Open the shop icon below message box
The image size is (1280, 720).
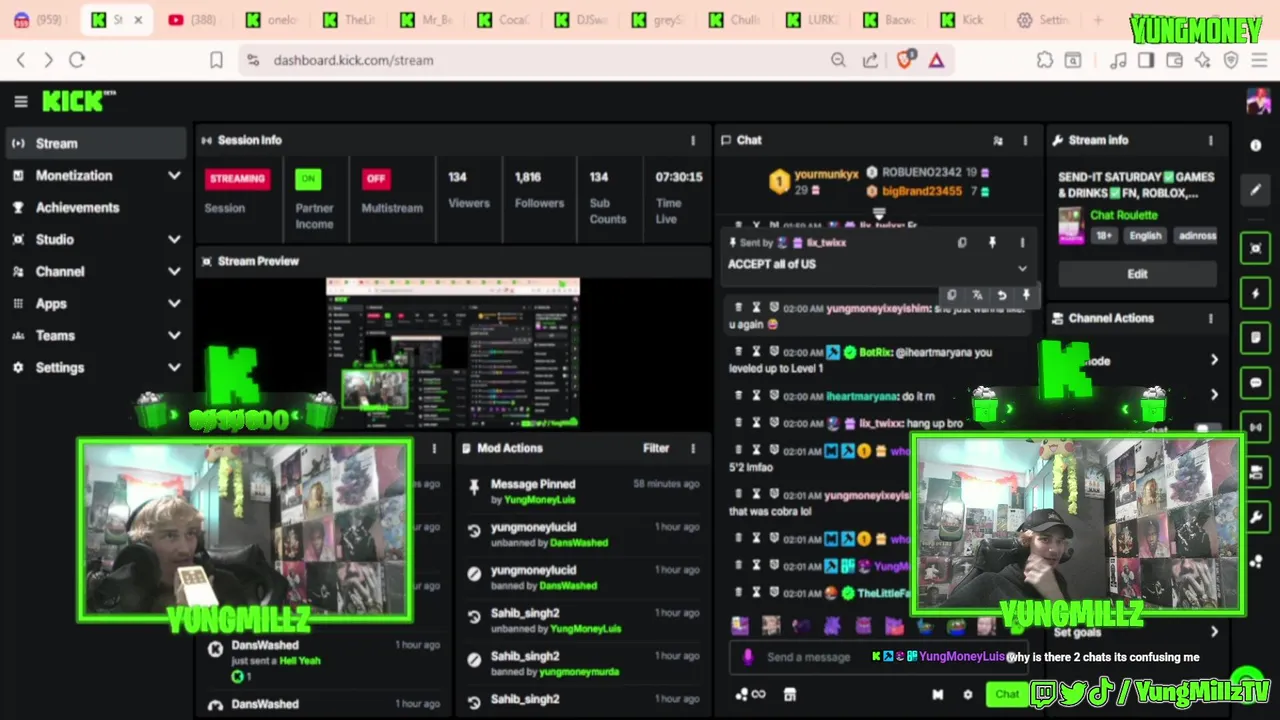point(789,694)
